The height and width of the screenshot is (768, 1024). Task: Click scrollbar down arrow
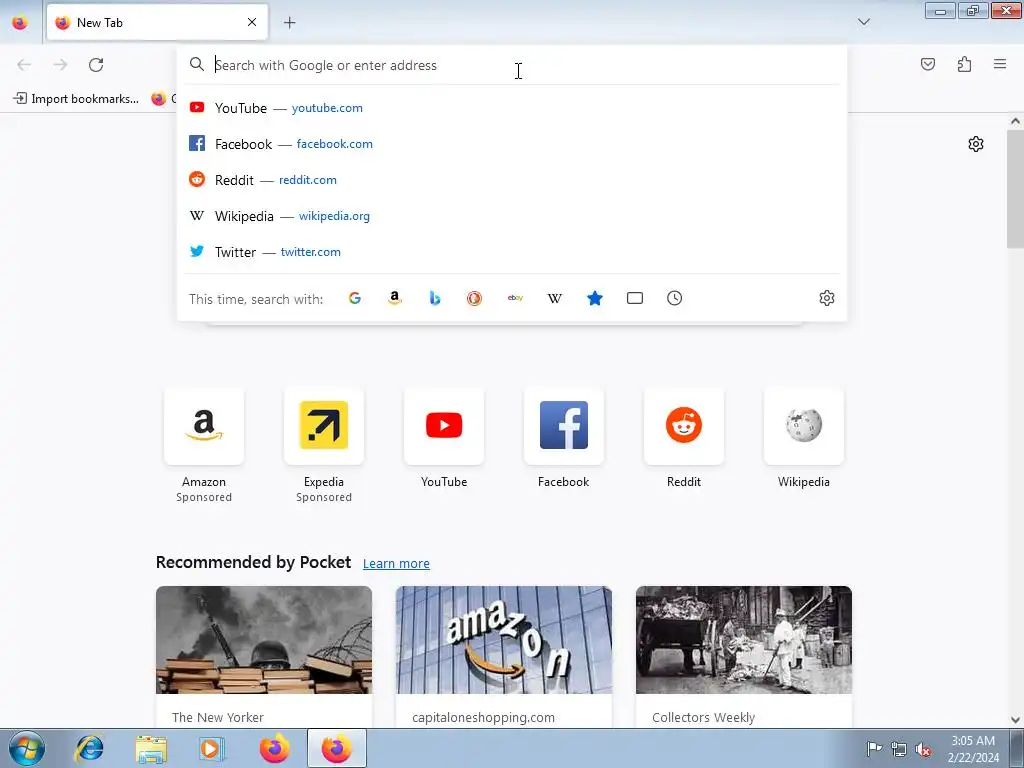point(1015,720)
